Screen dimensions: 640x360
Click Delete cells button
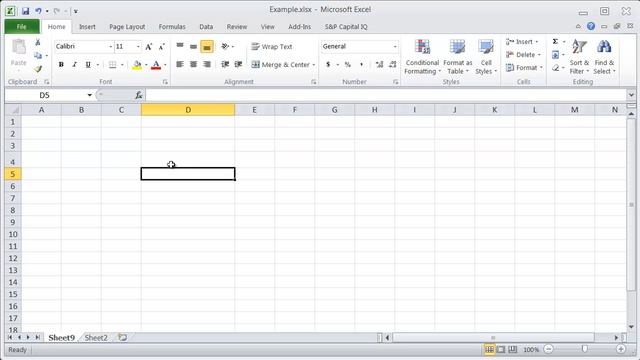click(x=523, y=55)
